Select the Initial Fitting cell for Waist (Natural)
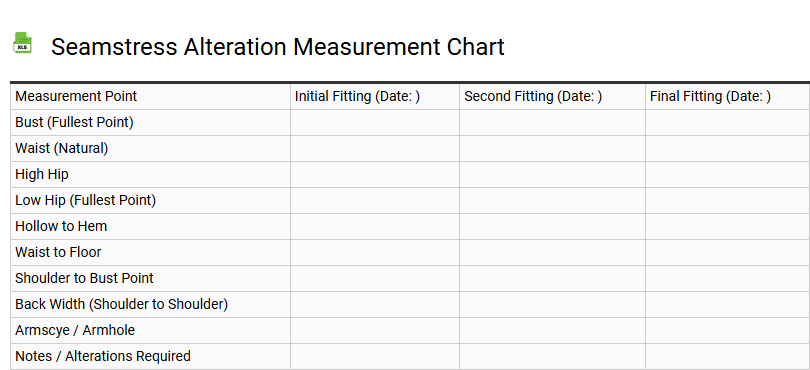 tap(375, 148)
